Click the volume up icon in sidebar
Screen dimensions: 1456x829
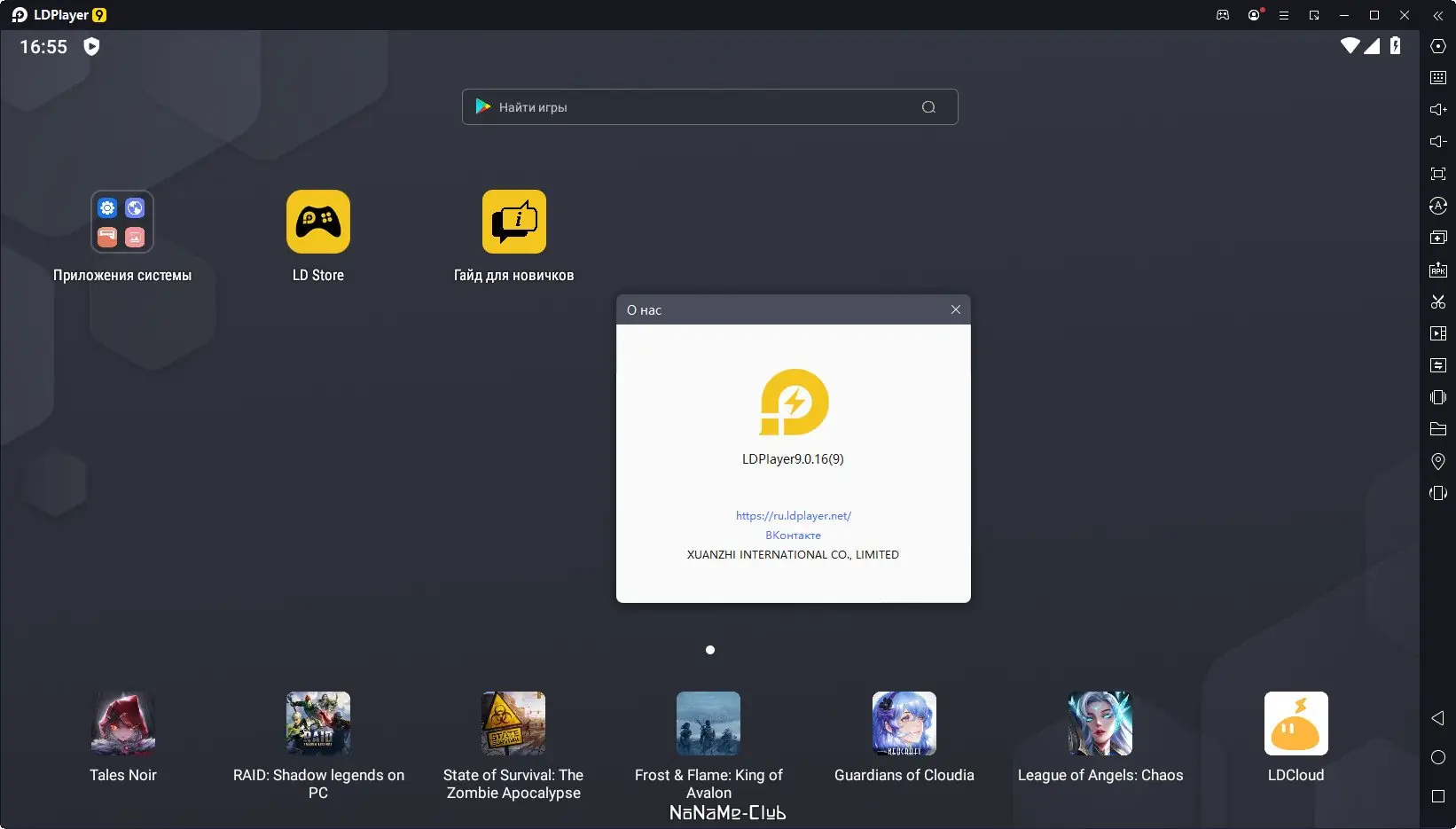pyautogui.click(x=1438, y=110)
